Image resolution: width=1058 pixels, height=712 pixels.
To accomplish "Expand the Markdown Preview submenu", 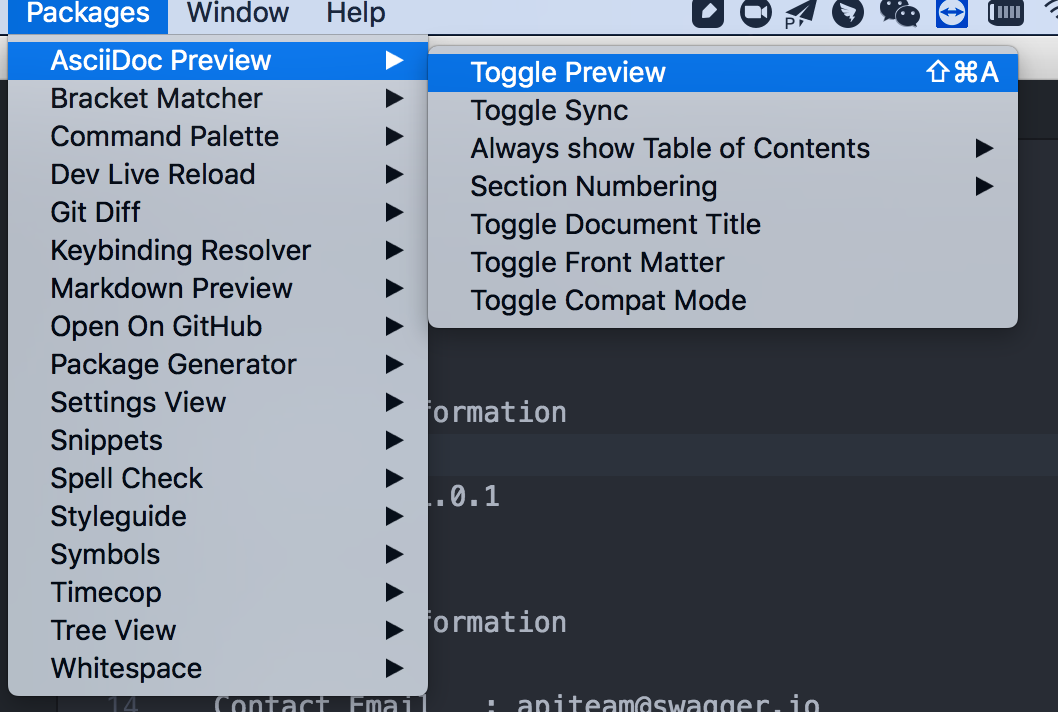I will pyautogui.click(x=218, y=289).
